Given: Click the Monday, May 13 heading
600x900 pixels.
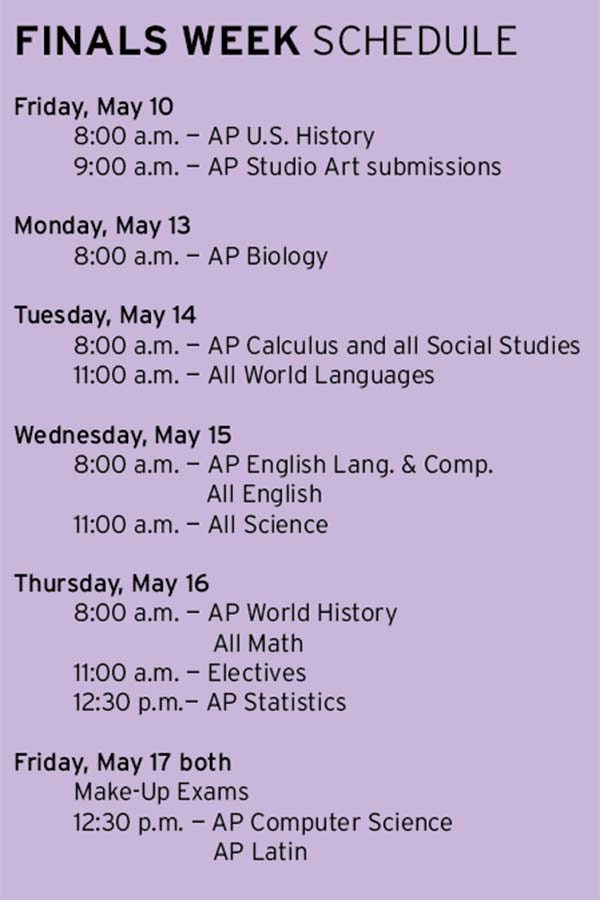Looking at the screenshot, I should [x=102, y=226].
